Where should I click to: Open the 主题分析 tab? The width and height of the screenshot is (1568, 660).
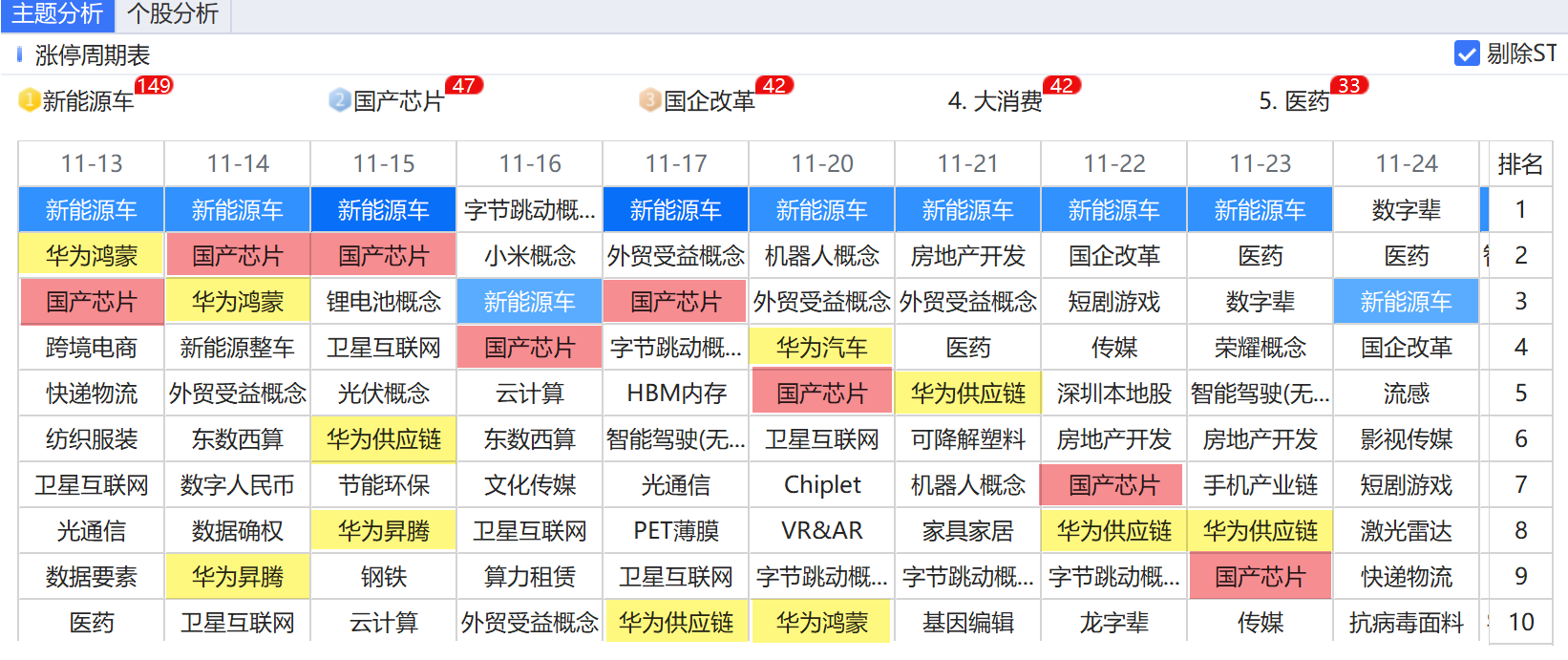(x=57, y=14)
